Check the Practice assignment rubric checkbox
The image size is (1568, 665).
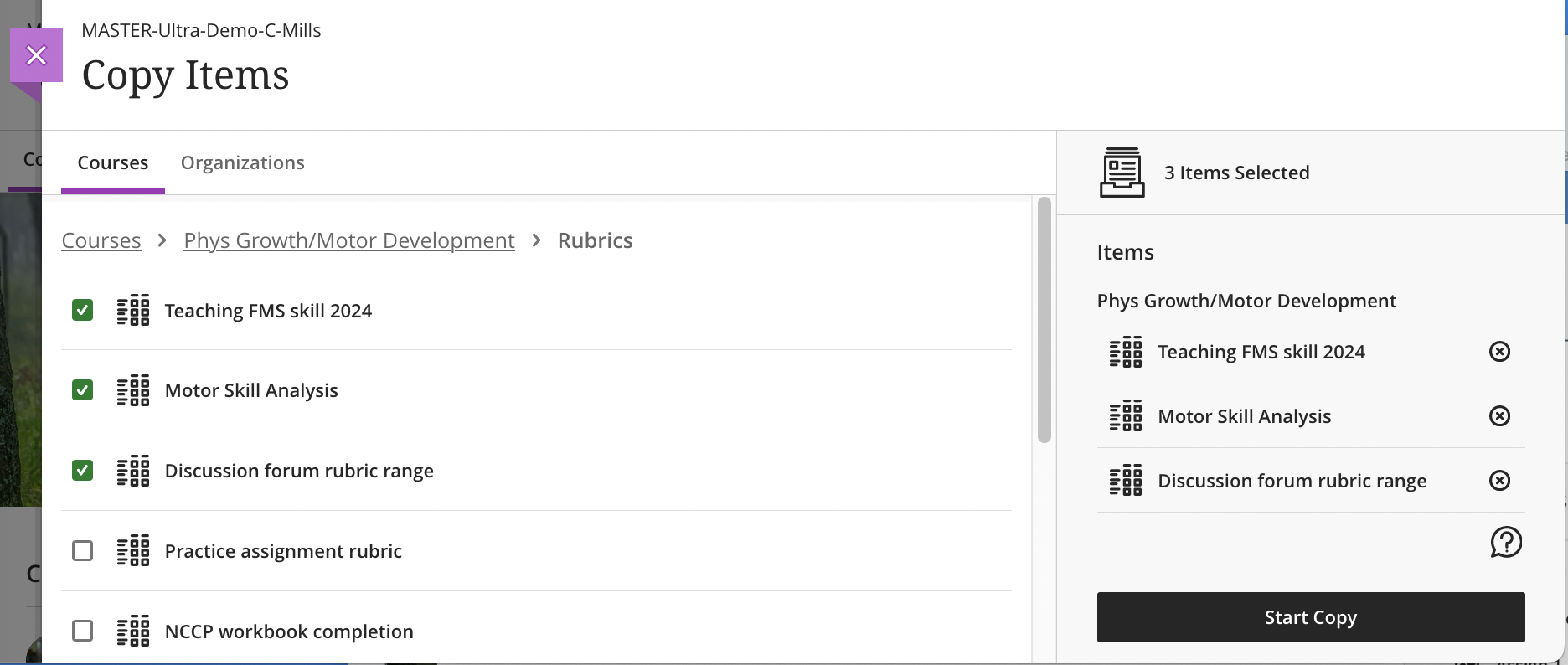tap(82, 551)
